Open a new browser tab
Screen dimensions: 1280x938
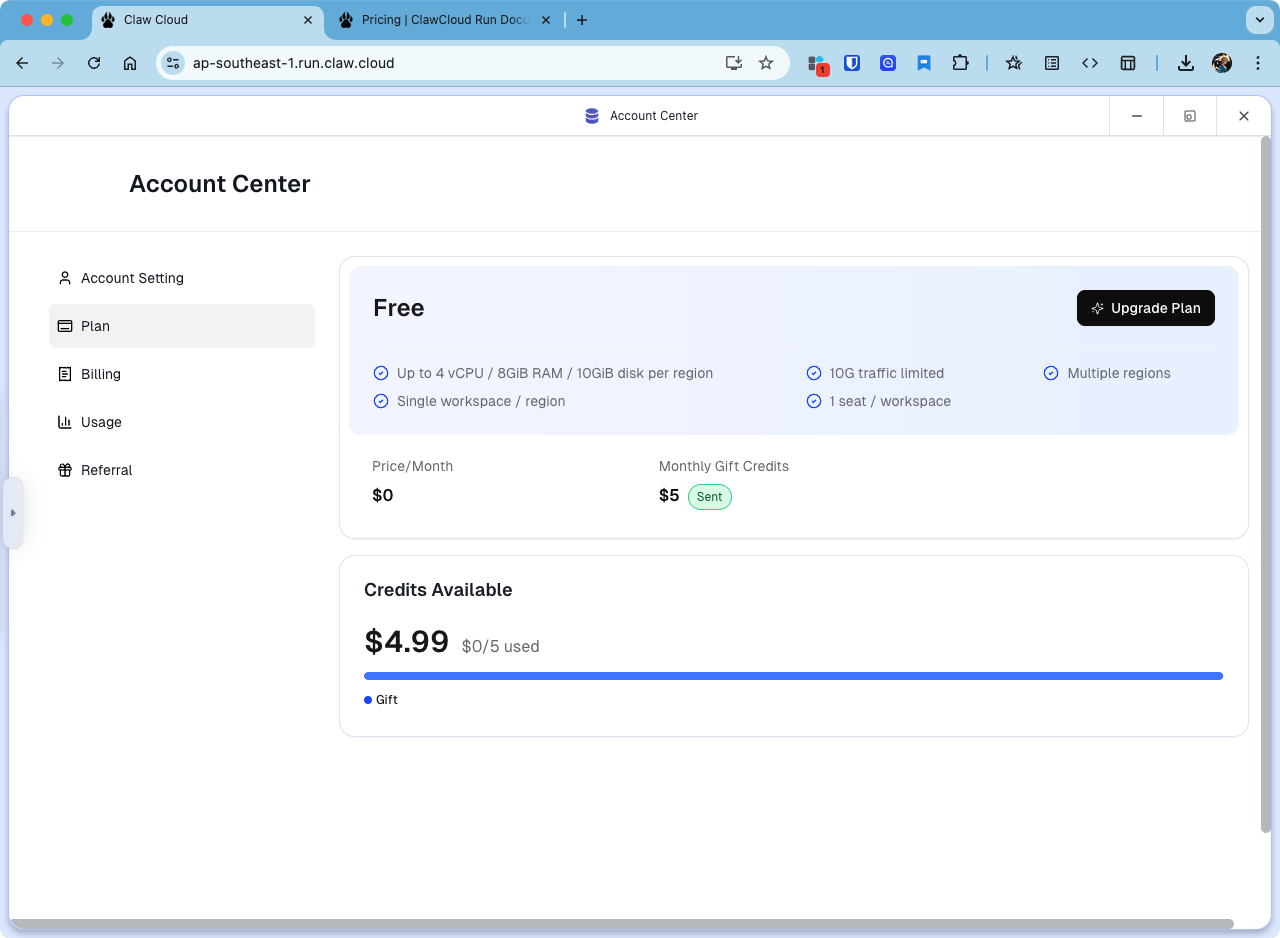pos(582,20)
